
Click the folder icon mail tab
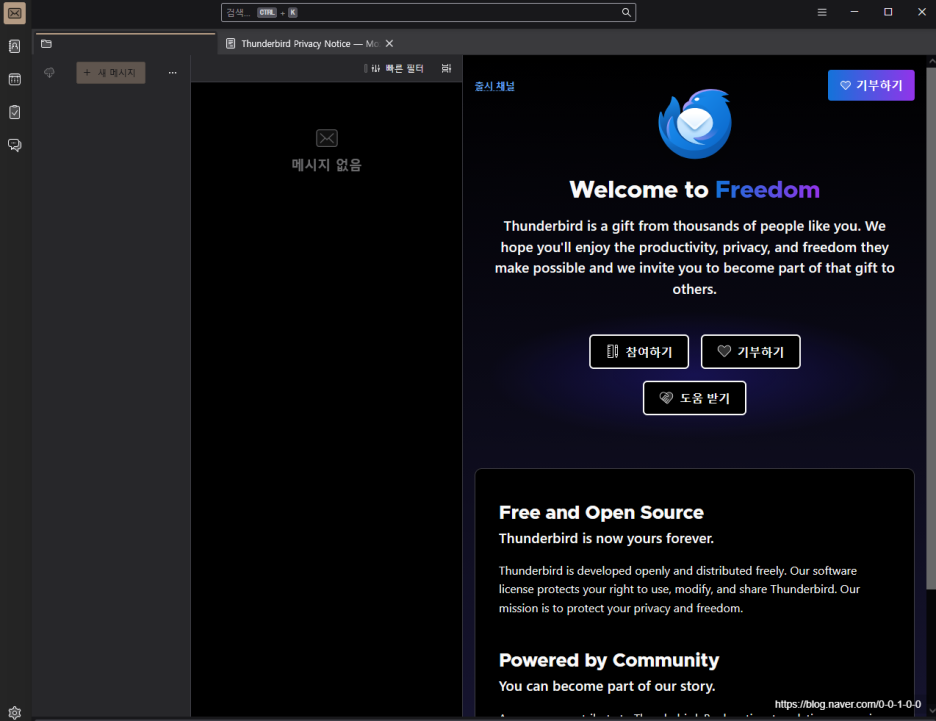pyautogui.click(x=47, y=44)
